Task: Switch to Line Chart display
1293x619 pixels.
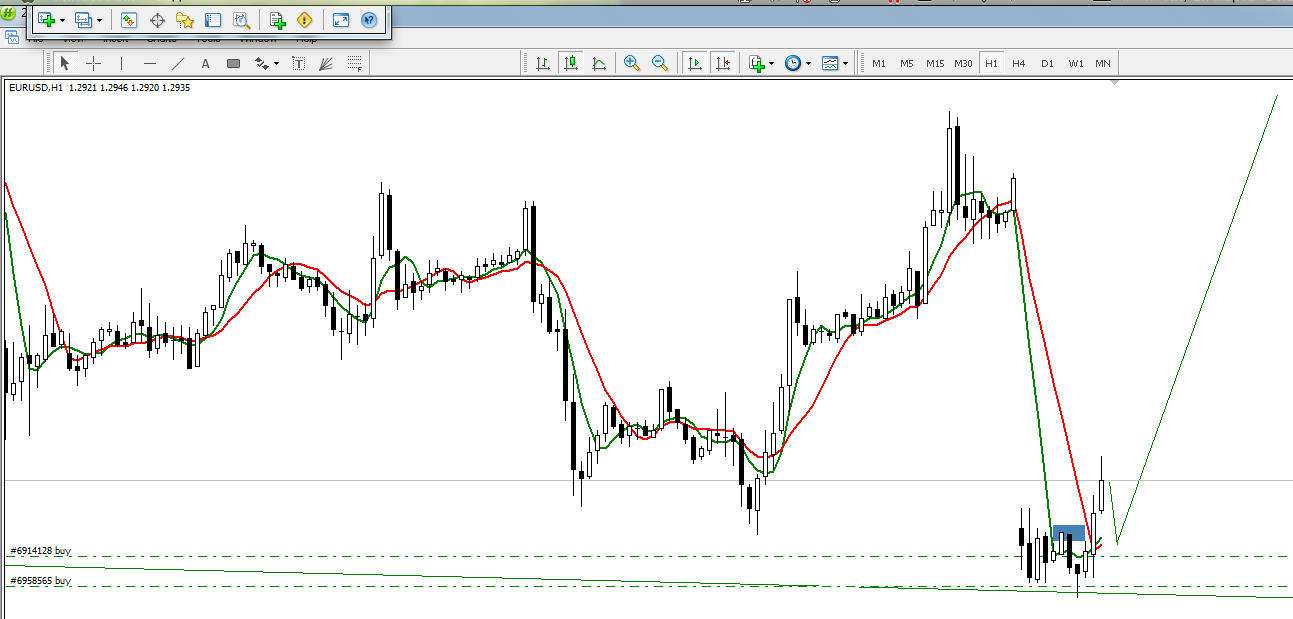Action: 599,63
